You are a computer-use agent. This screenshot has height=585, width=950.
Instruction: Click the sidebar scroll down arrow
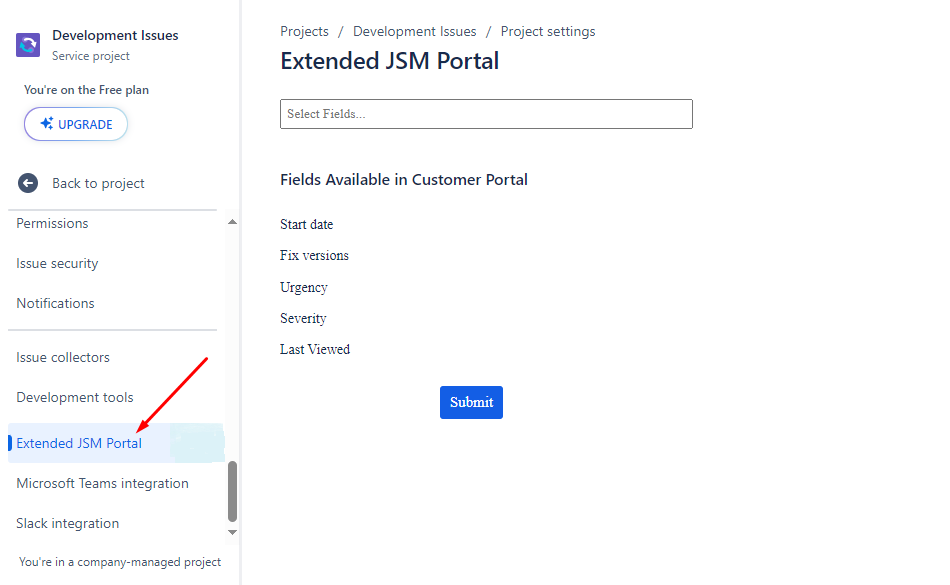[232, 532]
